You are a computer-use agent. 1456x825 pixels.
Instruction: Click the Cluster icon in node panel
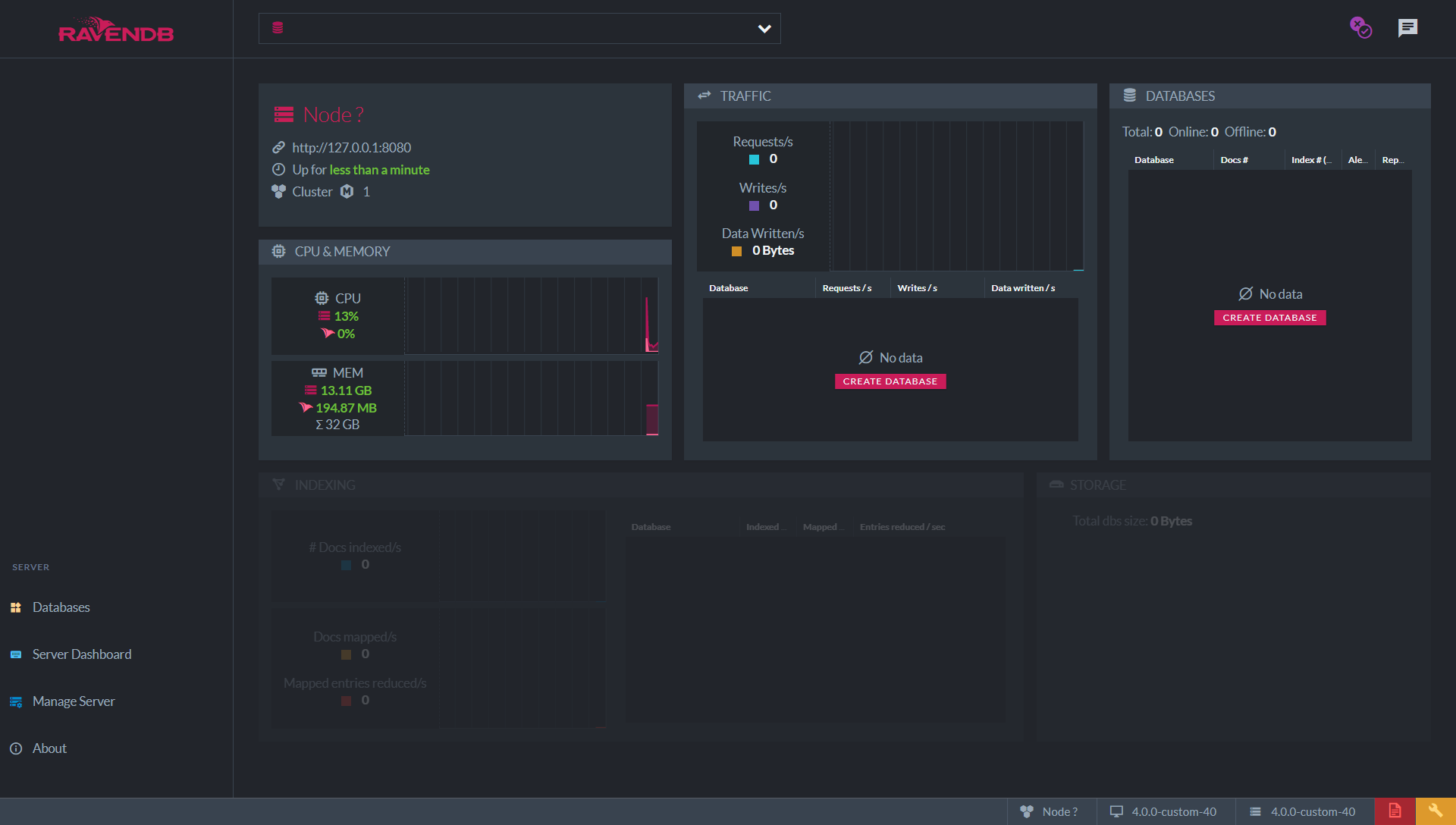(x=278, y=191)
